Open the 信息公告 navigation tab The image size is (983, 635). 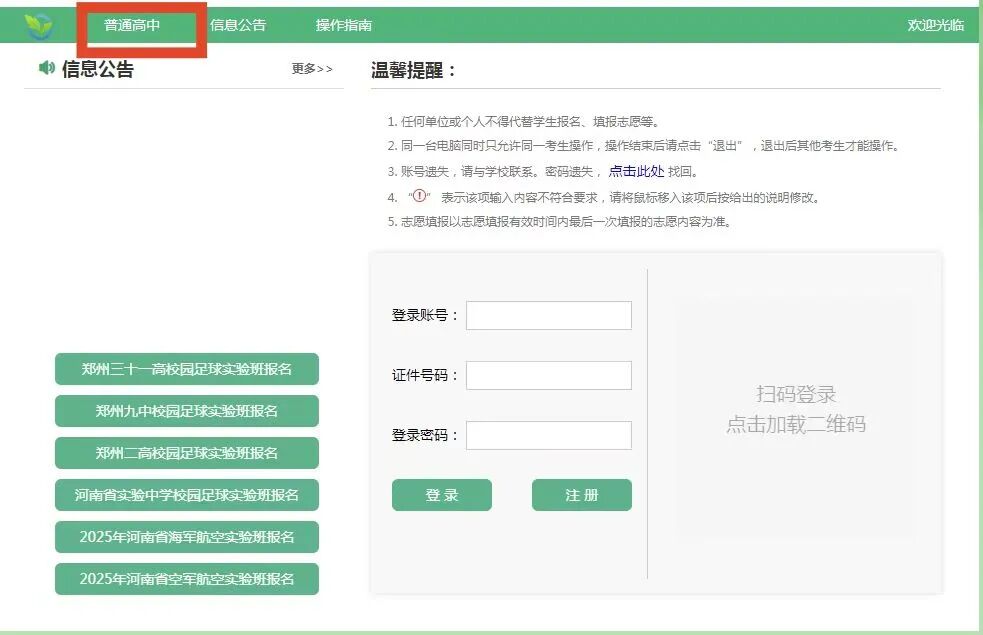[x=238, y=25]
